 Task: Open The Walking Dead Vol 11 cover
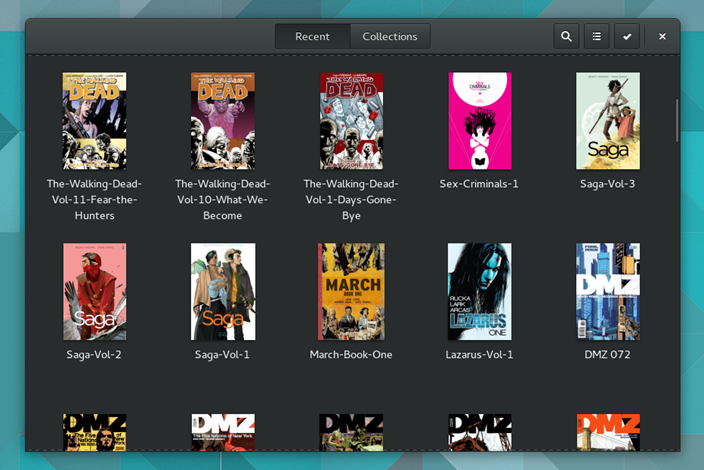click(94, 121)
